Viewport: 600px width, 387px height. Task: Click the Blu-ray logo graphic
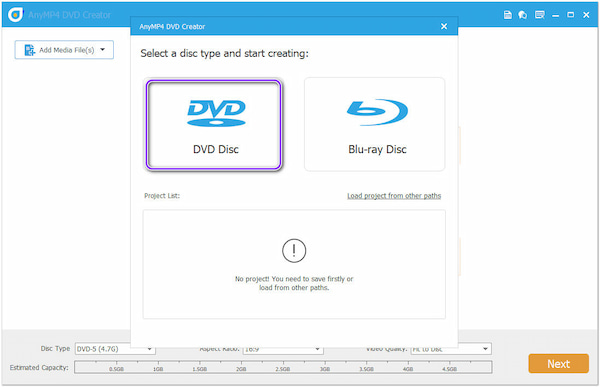click(377, 112)
